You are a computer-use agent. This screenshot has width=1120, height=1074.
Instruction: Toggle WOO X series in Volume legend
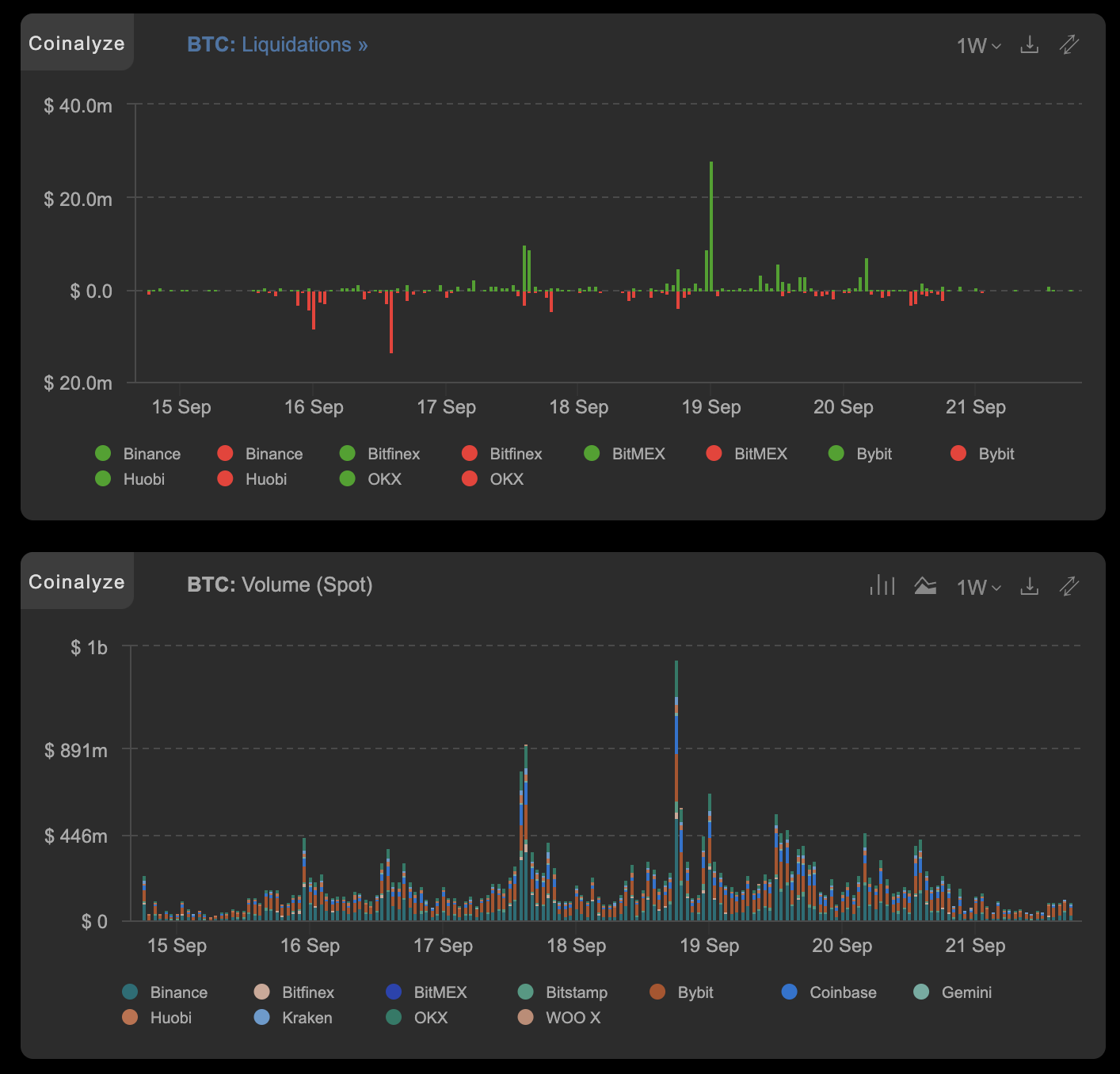point(561,1018)
